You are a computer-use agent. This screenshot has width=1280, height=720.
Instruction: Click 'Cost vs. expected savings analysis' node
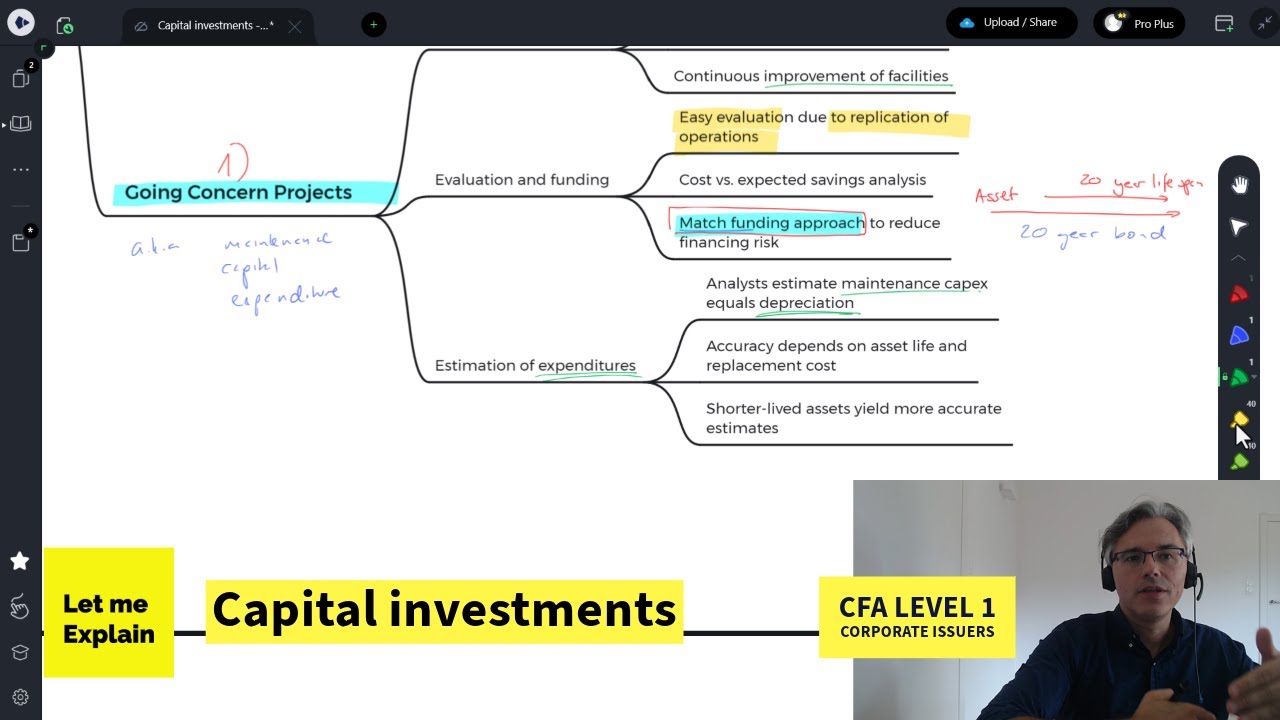pyautogui.click(x=802, y=180)
